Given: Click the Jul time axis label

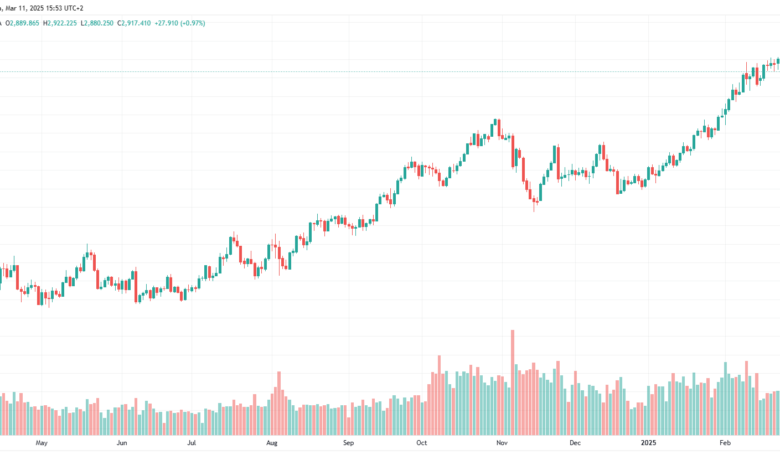Looking at the screenshot, I should tap(191, 443).
